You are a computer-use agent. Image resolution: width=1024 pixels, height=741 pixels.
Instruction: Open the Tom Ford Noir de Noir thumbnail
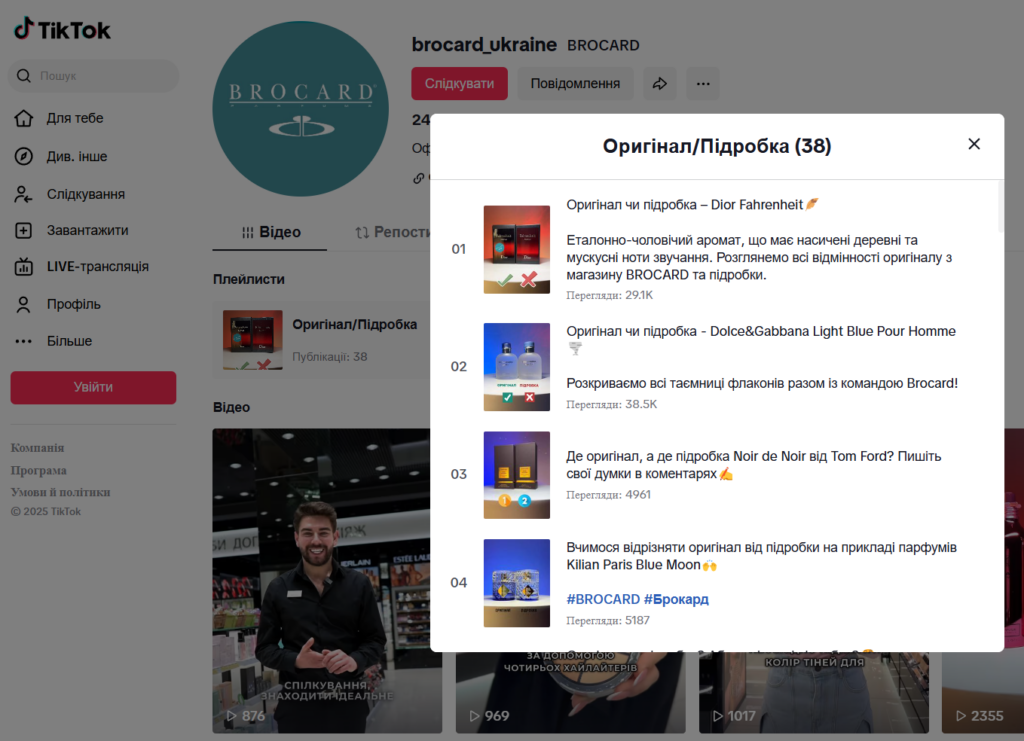517,475
